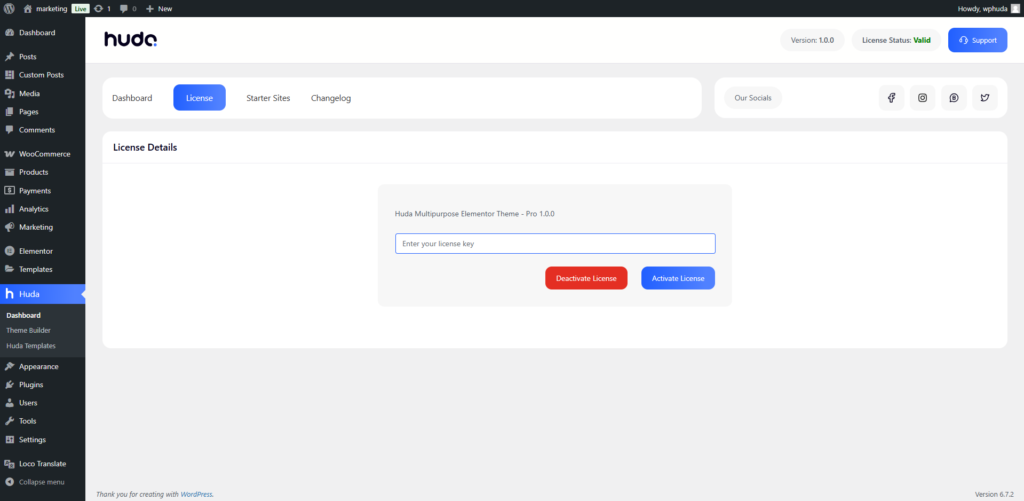
Task: Open the Twitter social icon
Action: click(985, 98)
